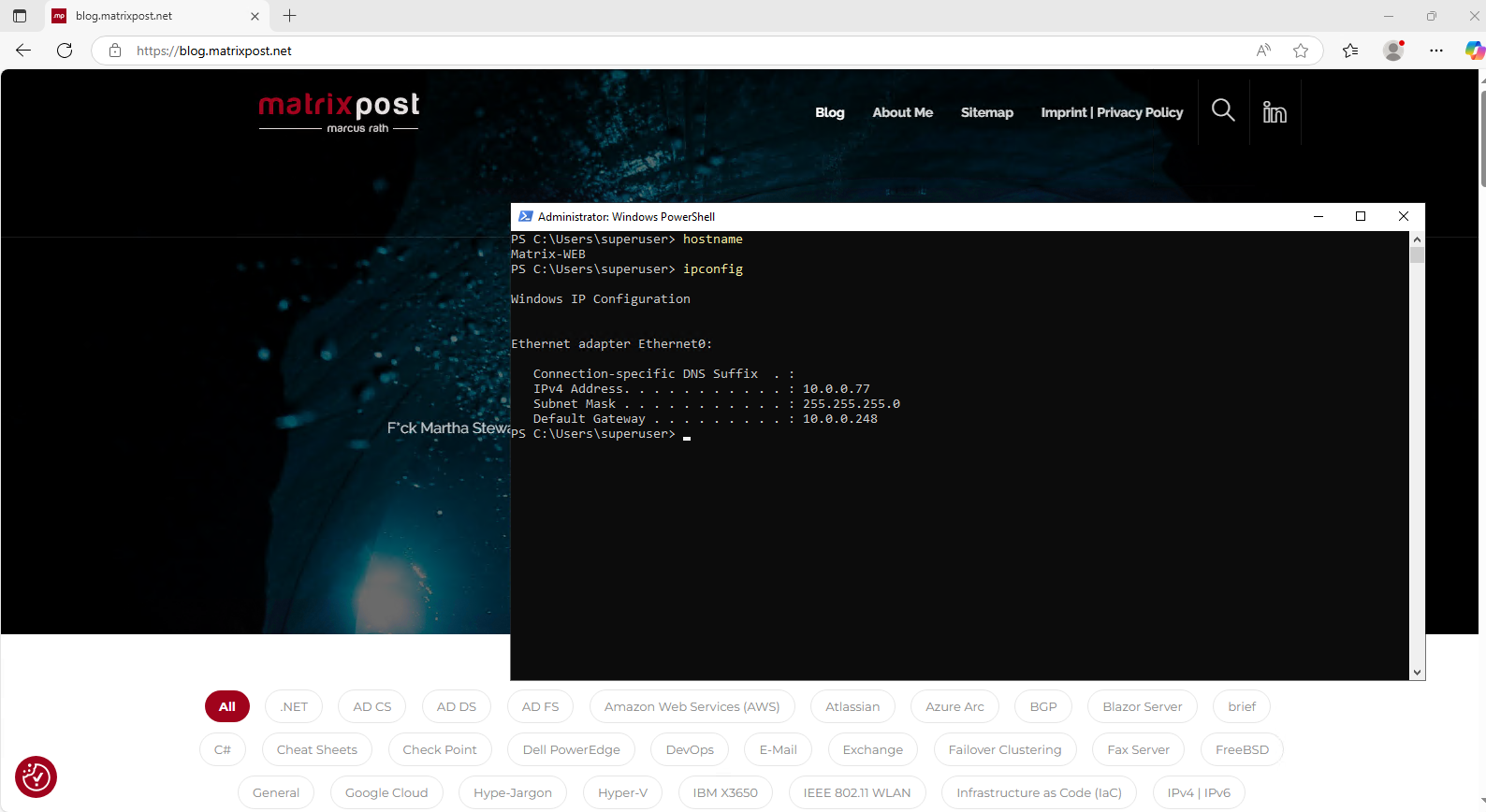The width and height of the screenshot is (1486, 812).
Task: Filter posts by Azure Arc
Action: point(955,706)
